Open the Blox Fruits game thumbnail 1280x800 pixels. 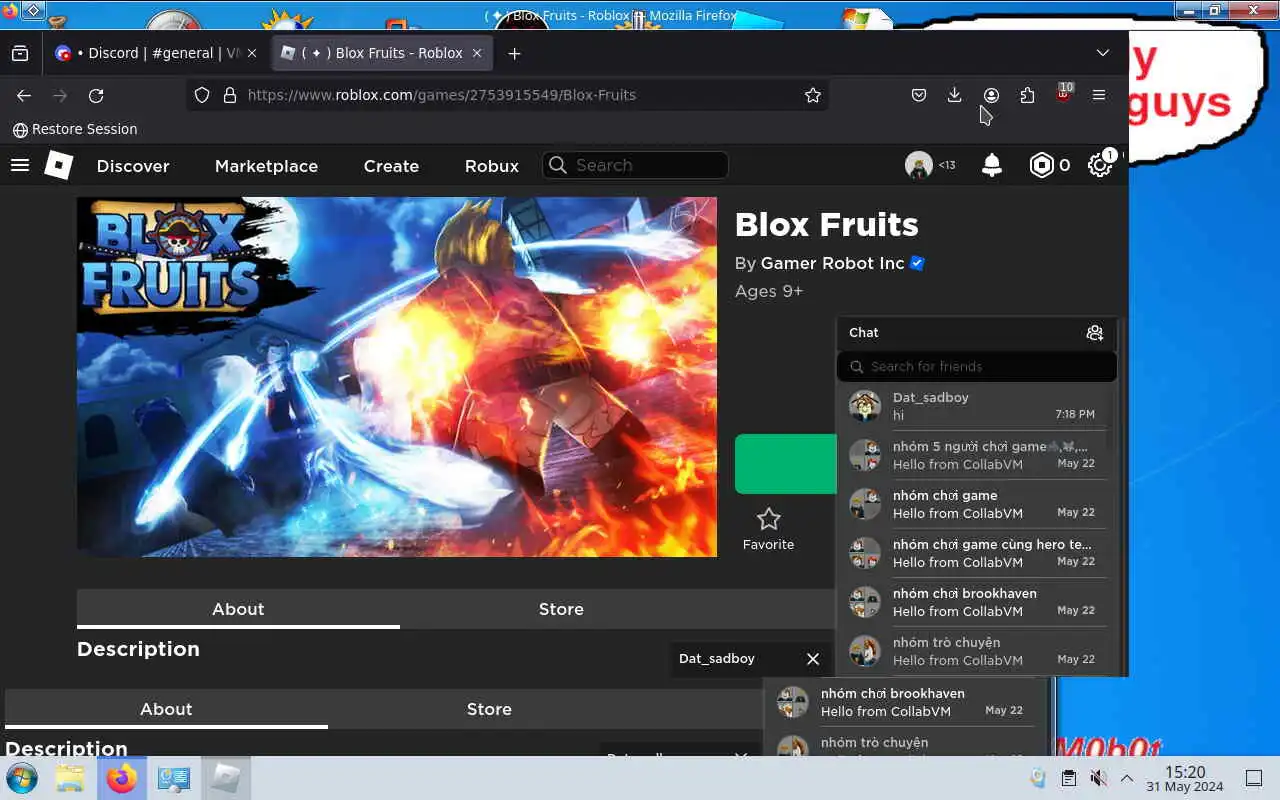[x=397, y=377]
